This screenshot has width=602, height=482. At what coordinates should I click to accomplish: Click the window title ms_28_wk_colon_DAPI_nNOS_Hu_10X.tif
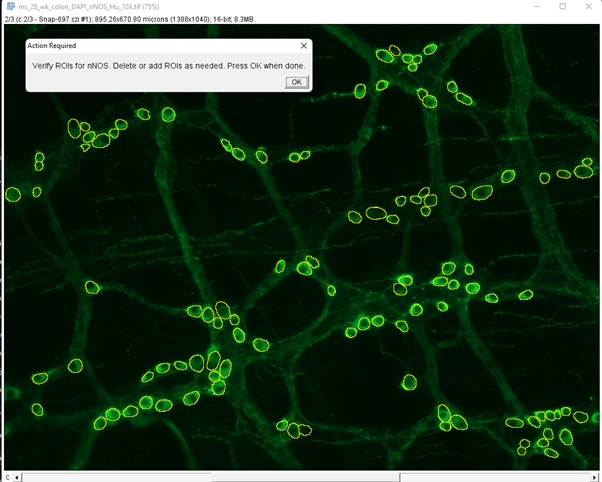pos(82,6)
